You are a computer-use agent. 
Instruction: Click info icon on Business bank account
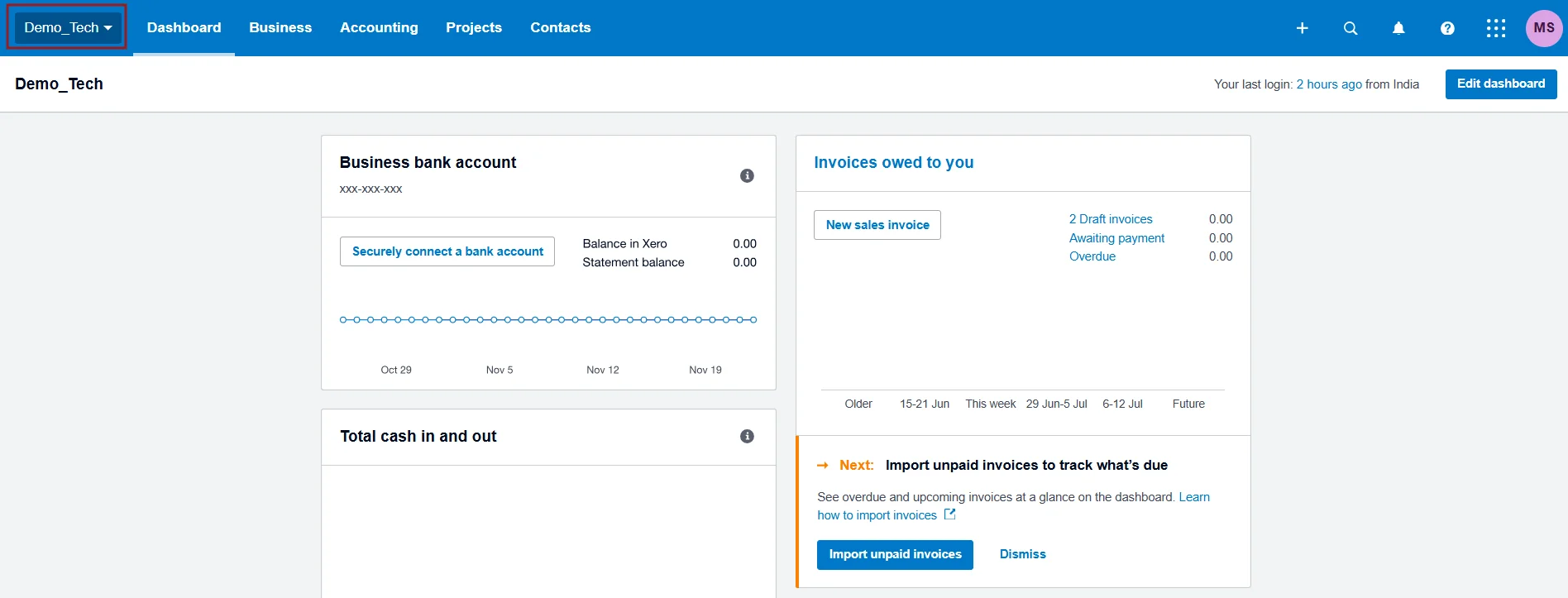[x=747, y=175]
